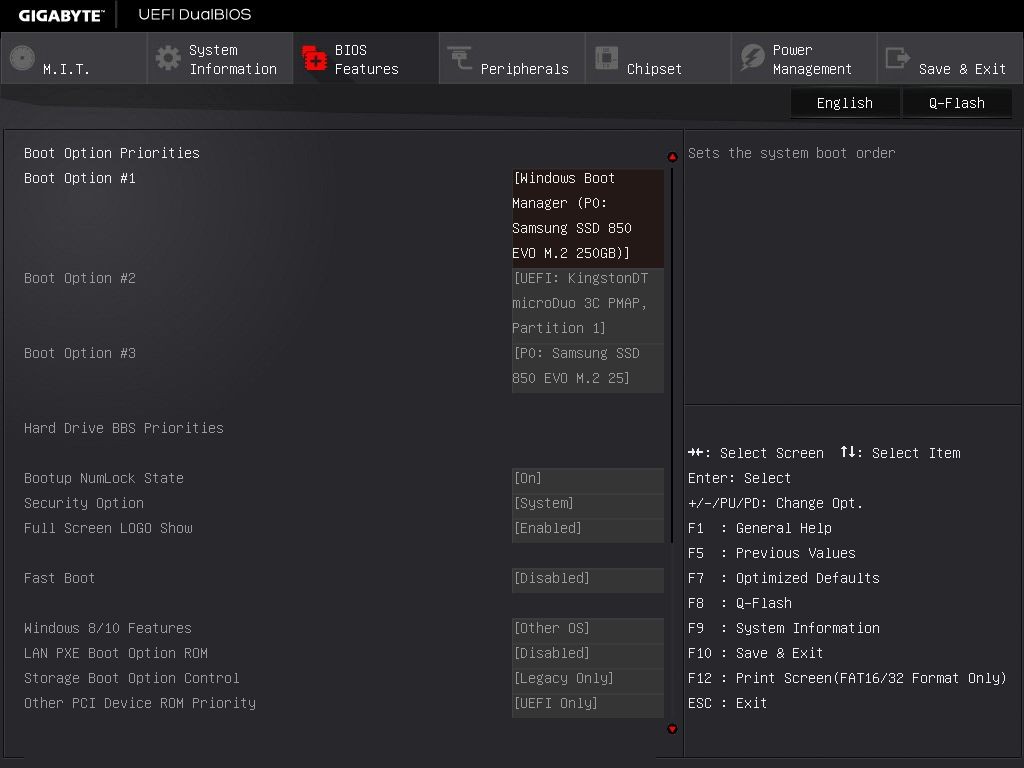
Task: Select the Boot Option #1 label
Action: [x=80, y=178]
